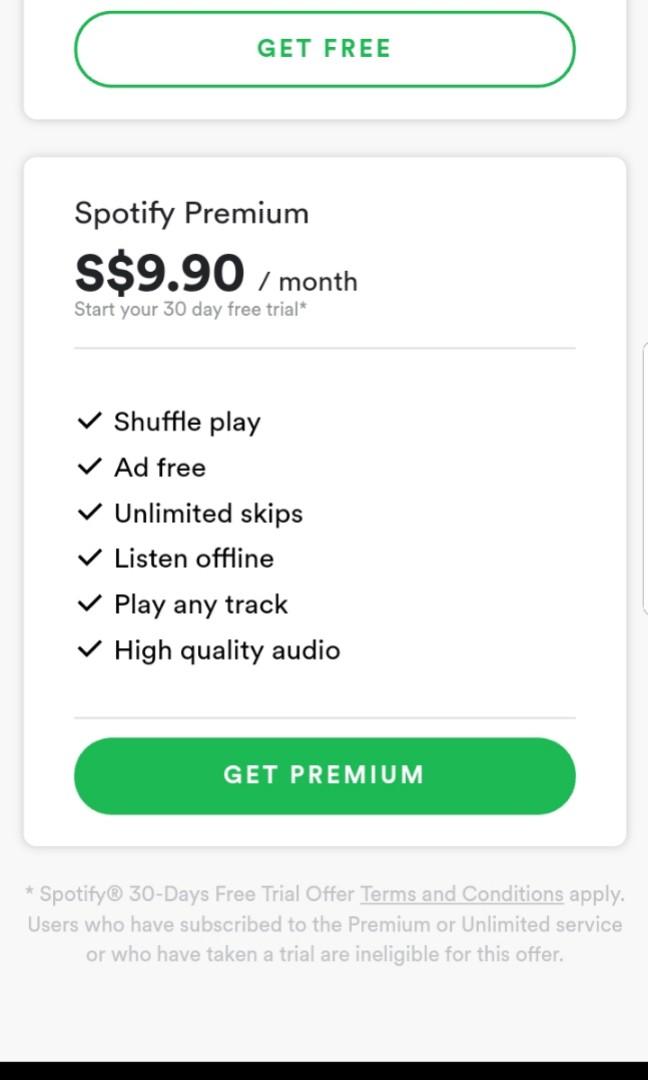648x1080 pixels.
Task: Select the Shuffle play feature text
Action: pyautogui.click(x=187, y=422)
